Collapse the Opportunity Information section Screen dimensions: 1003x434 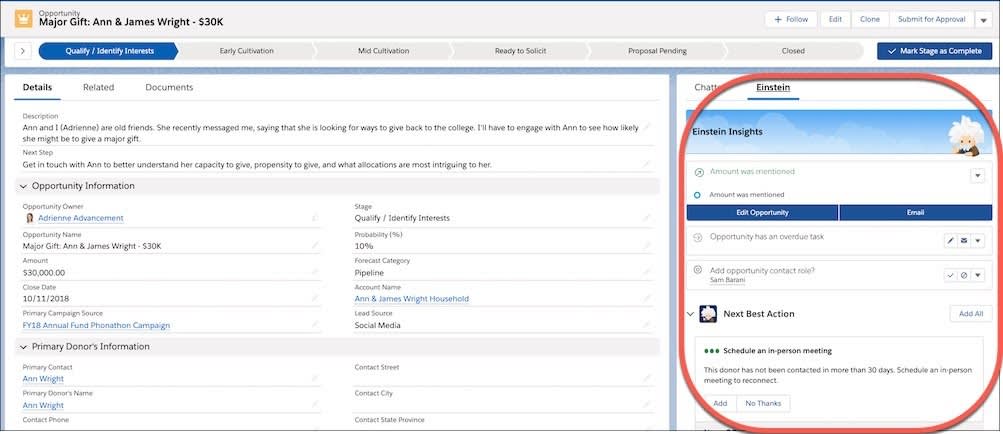[x=24, y=186]
